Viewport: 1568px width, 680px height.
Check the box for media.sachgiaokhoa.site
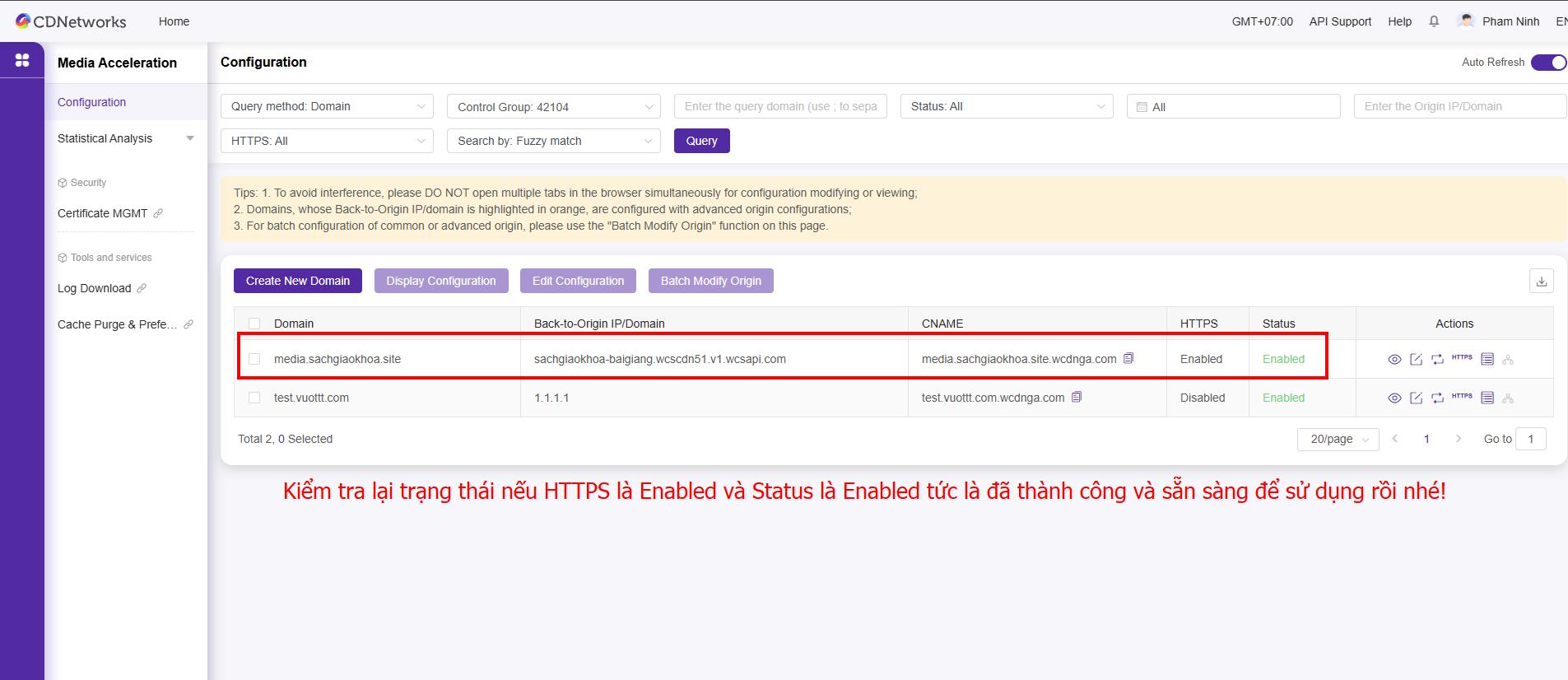[254, 359]
